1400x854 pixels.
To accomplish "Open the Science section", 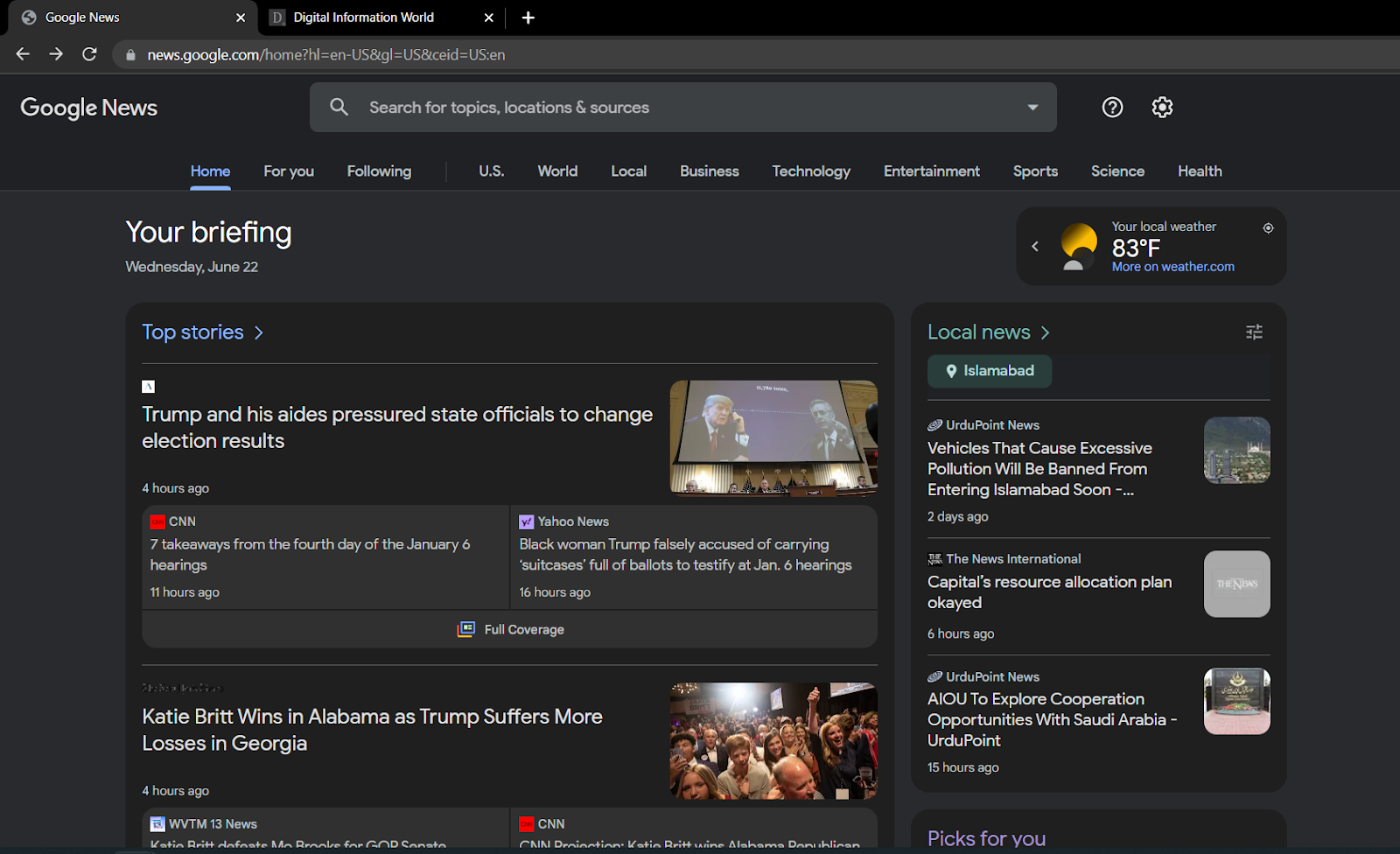I will [x=1117, y=171].
